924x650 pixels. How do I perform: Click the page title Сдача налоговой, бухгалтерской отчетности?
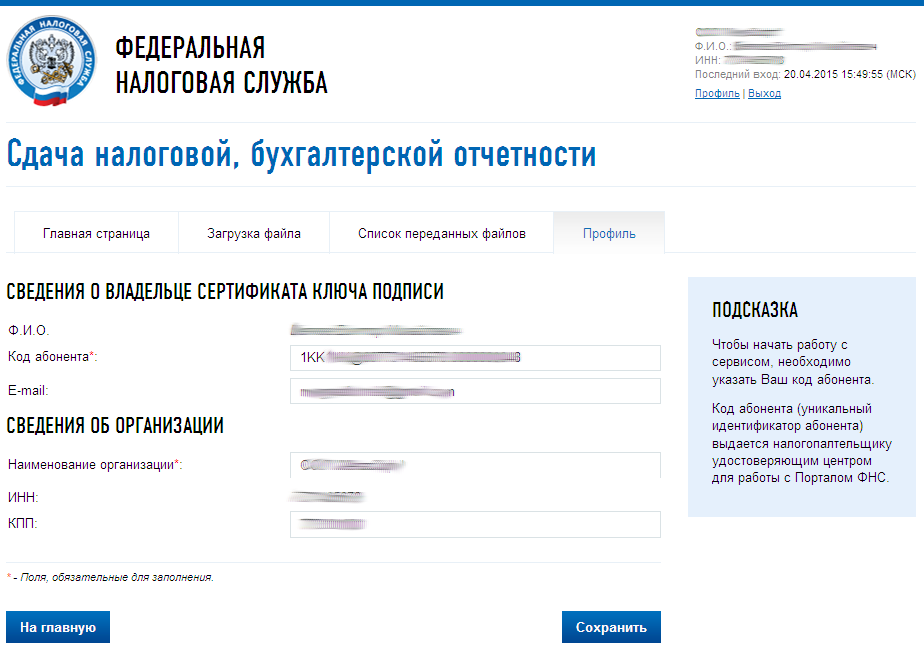pyautogui.click(x=301, y=155)
